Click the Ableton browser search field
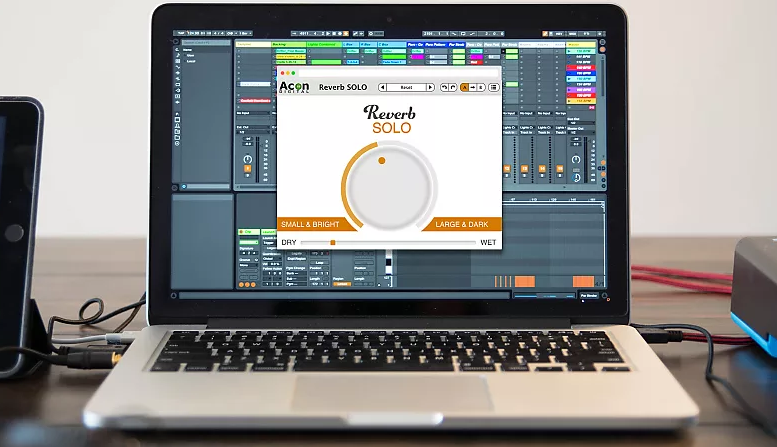Viewport: 777px width, 447px height. pos(206,43)
